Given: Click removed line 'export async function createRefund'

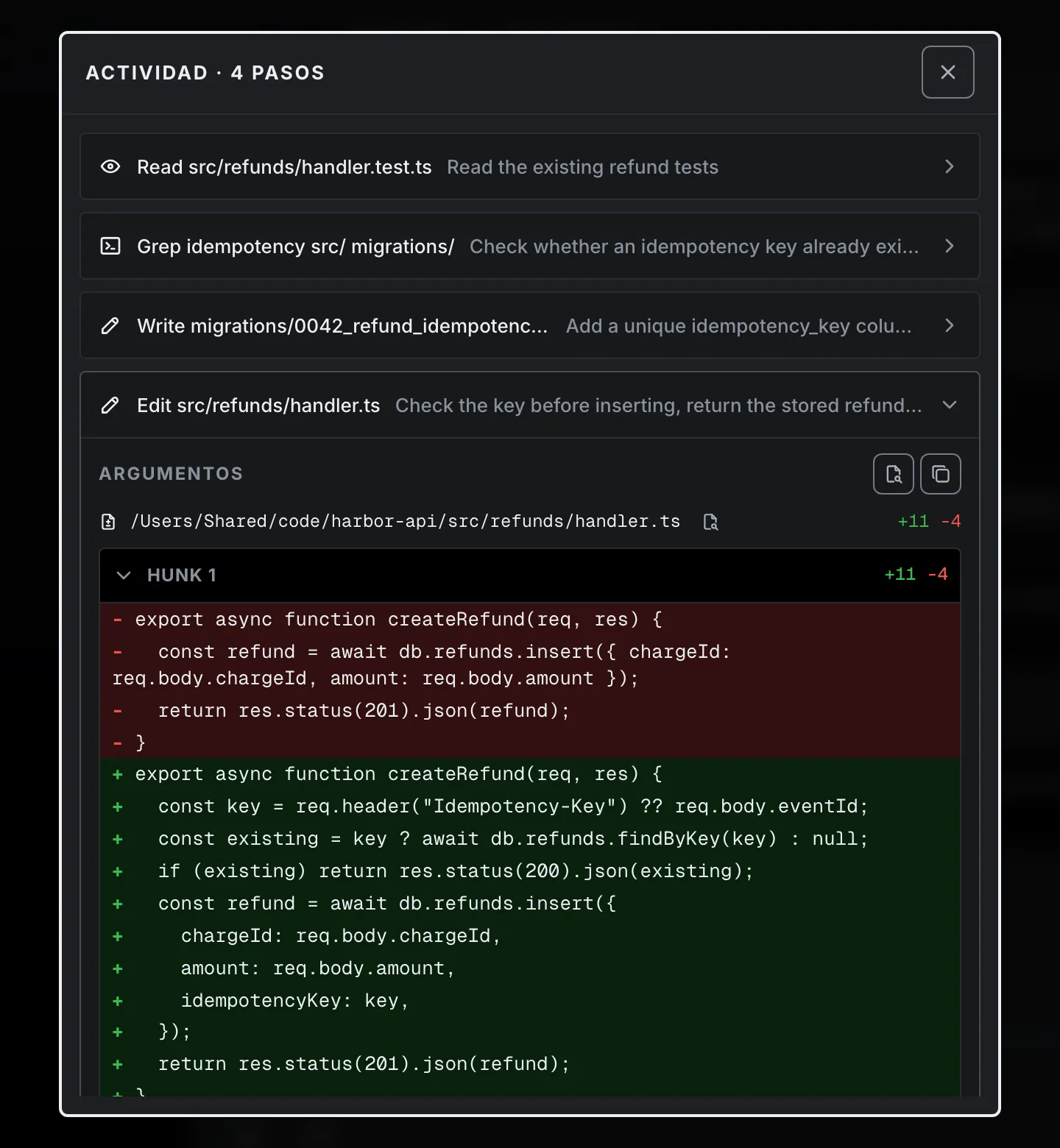Looking at the screenshot, I should click(530, 620).
